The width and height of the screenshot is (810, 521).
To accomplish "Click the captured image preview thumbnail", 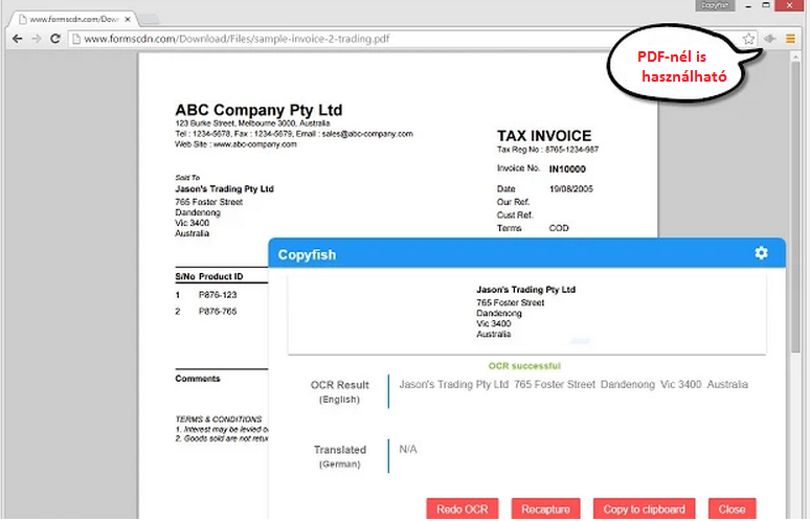I will tap(527, 314).
